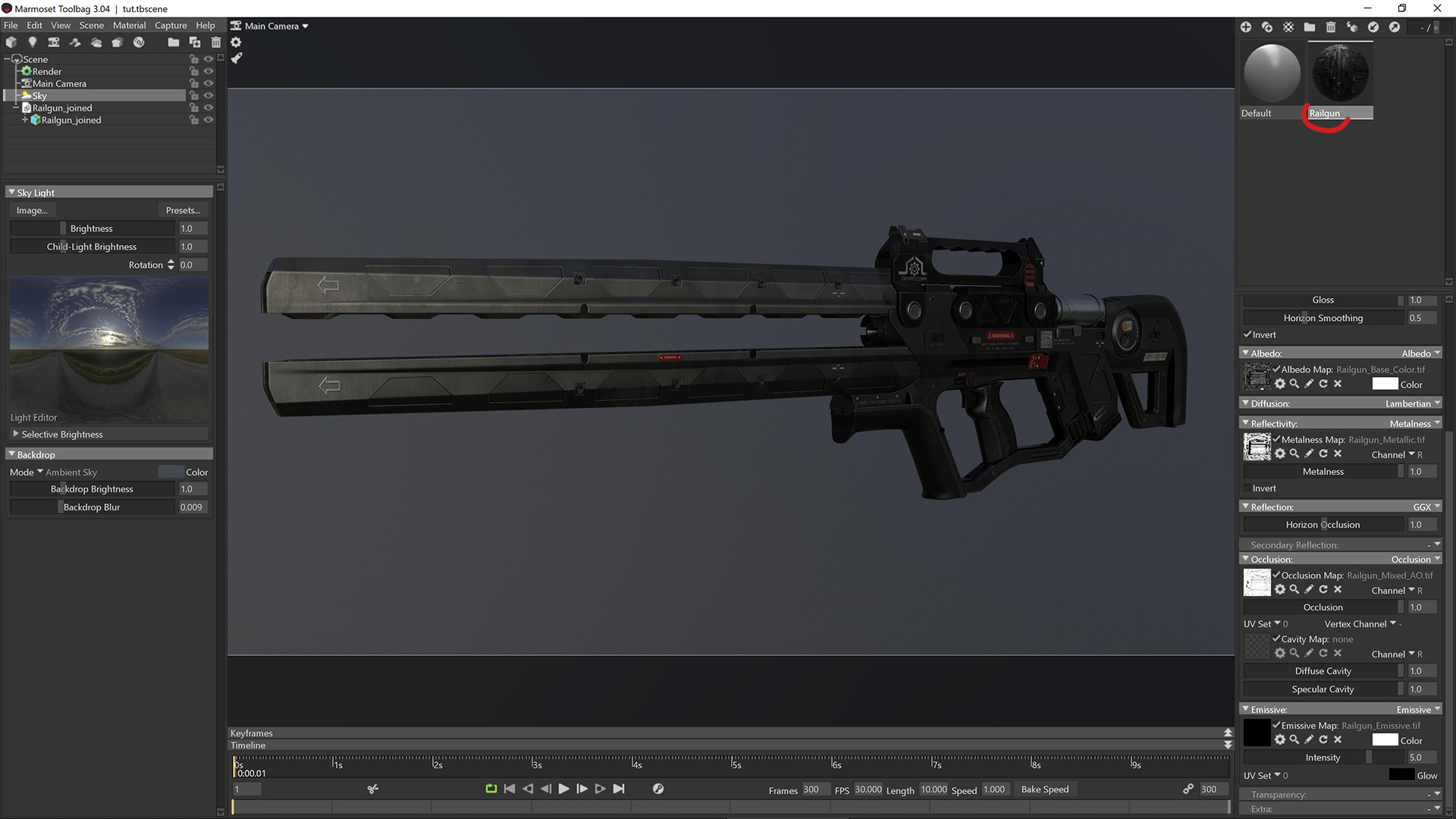Expand the Selective Brightness section
Image resolution: width=1456 pixels, height=819 pixels.
58,434
